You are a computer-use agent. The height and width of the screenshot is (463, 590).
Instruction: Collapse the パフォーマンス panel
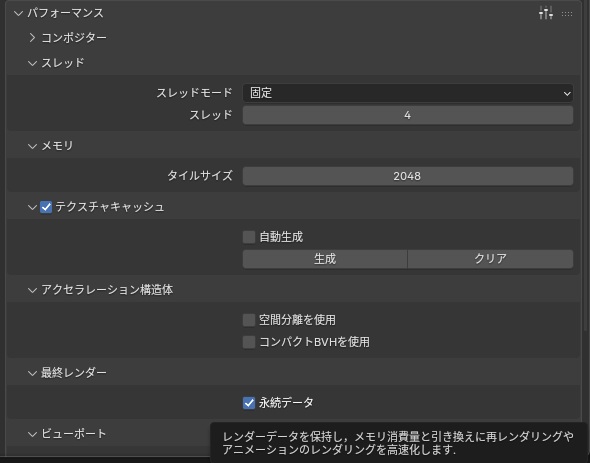click(18, 13)
